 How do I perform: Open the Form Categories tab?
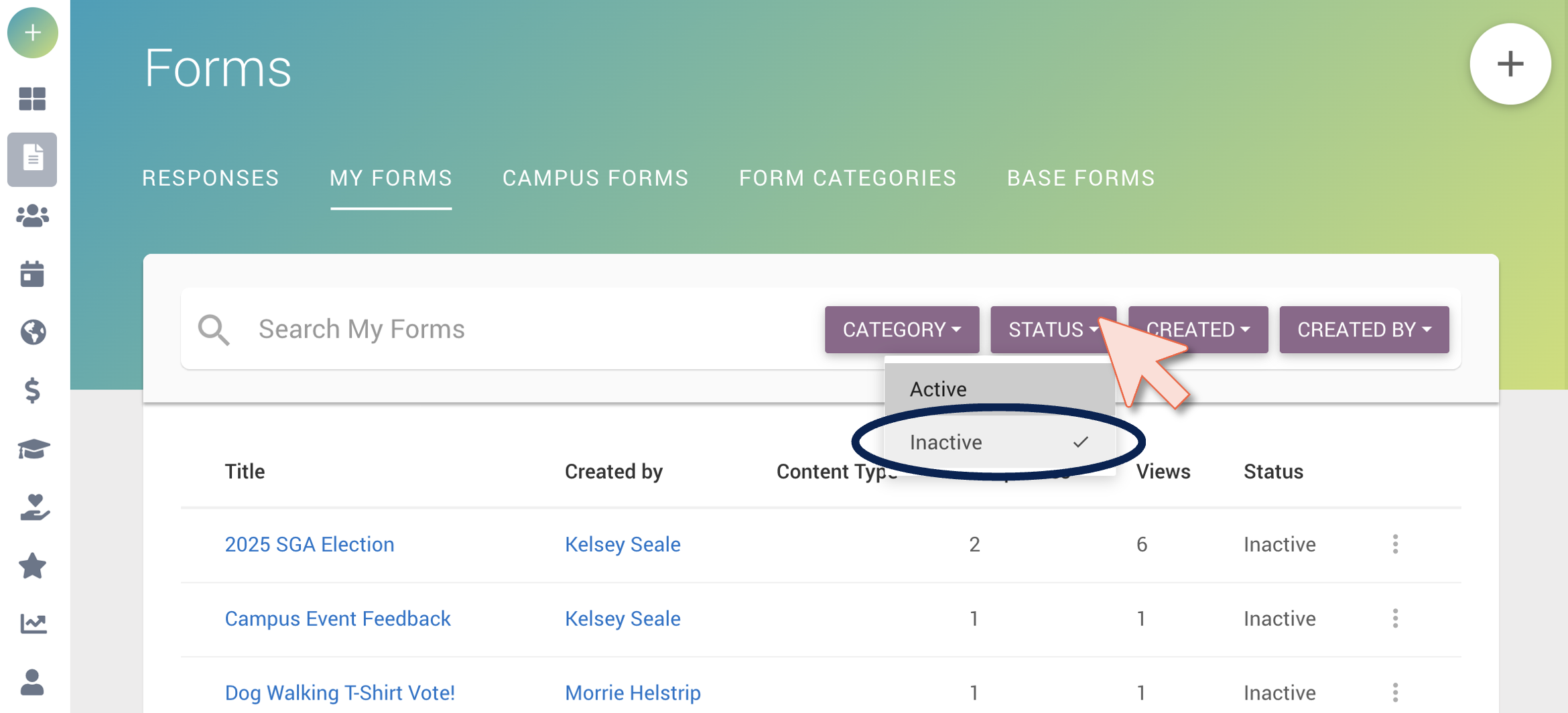(848, 178)
